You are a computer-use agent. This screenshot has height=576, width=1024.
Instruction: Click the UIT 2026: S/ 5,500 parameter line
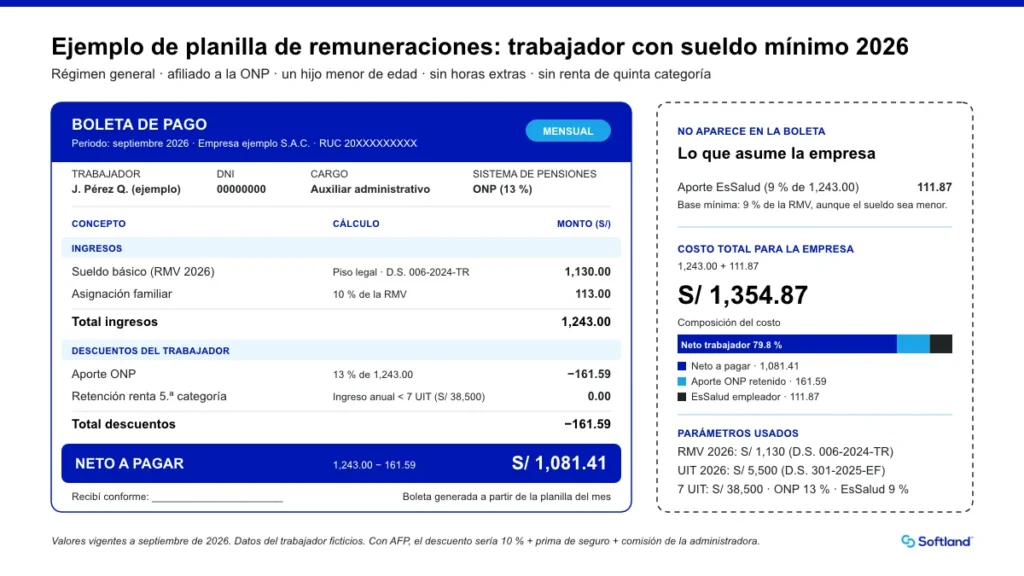781,470
